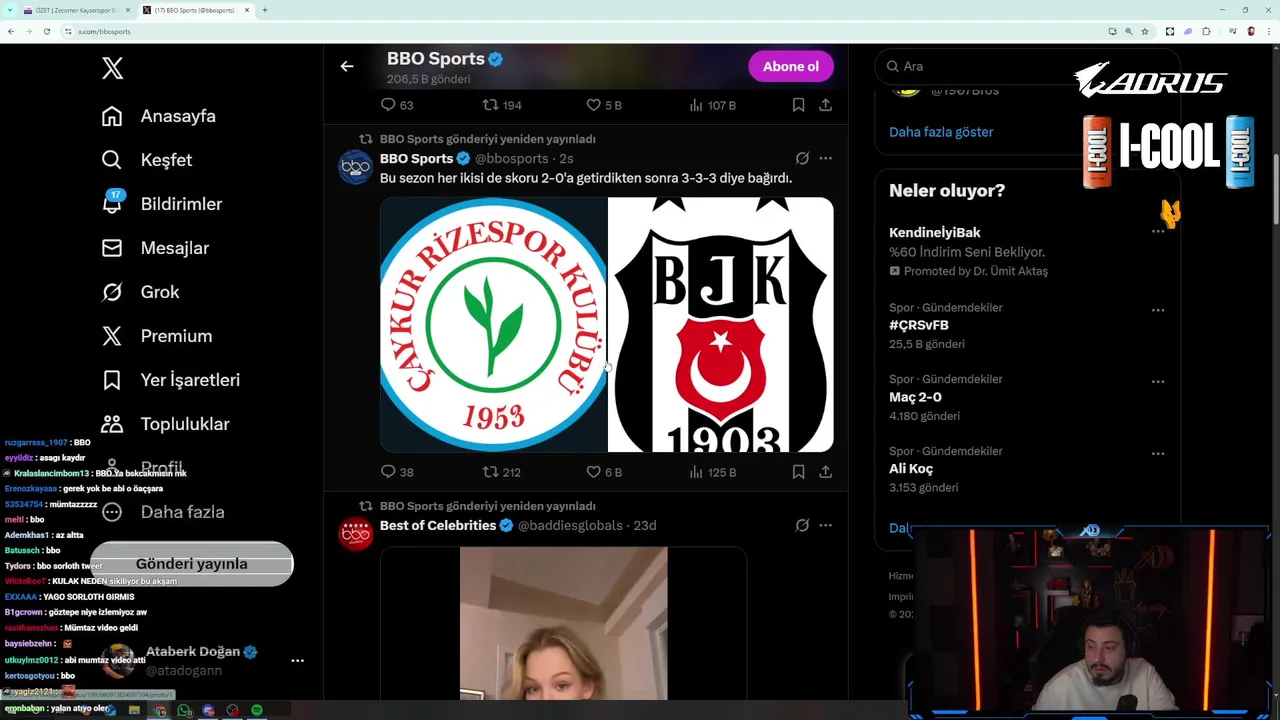Image resolution: width=1280 pixels, height=720 pixels.
Task: Open the Ali Koç trending topic
Action: (911, 469)
